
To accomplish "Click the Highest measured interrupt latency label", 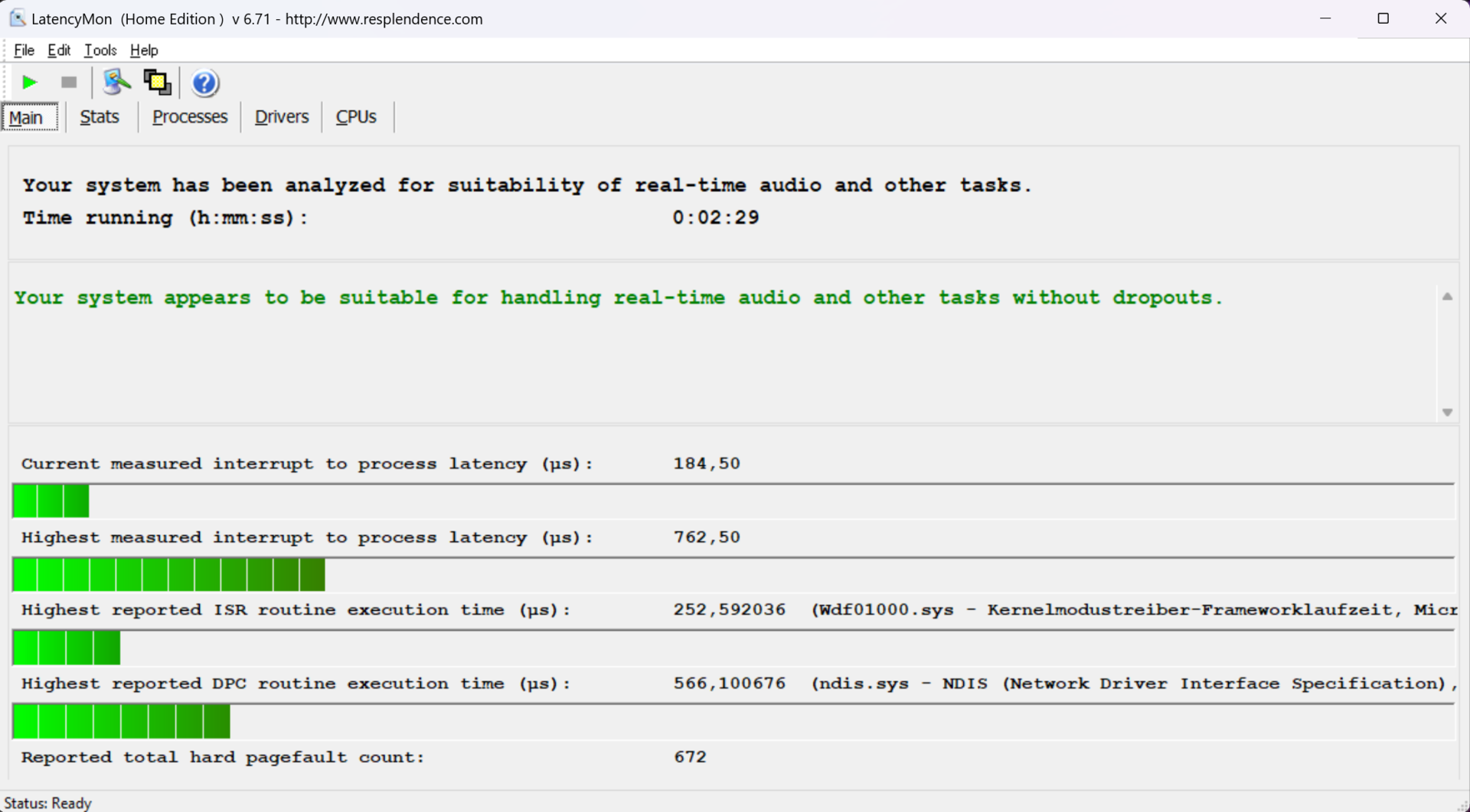I will pyautogui.click(x=307, y=537).
